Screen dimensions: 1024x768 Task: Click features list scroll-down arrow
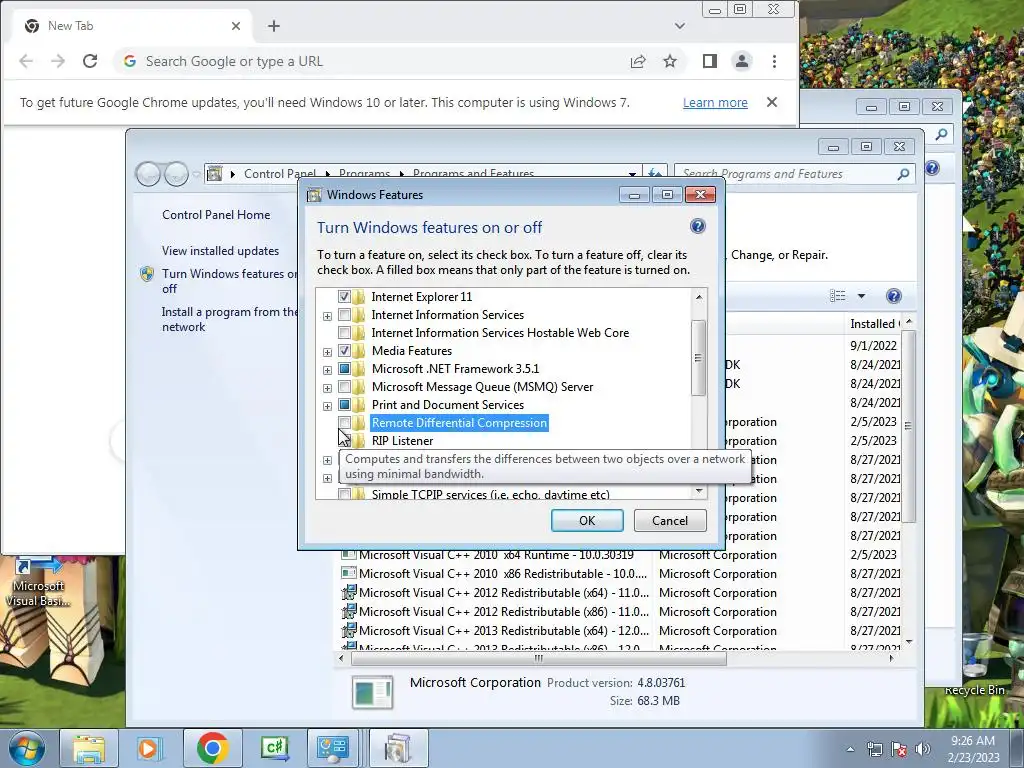[699, 490]
